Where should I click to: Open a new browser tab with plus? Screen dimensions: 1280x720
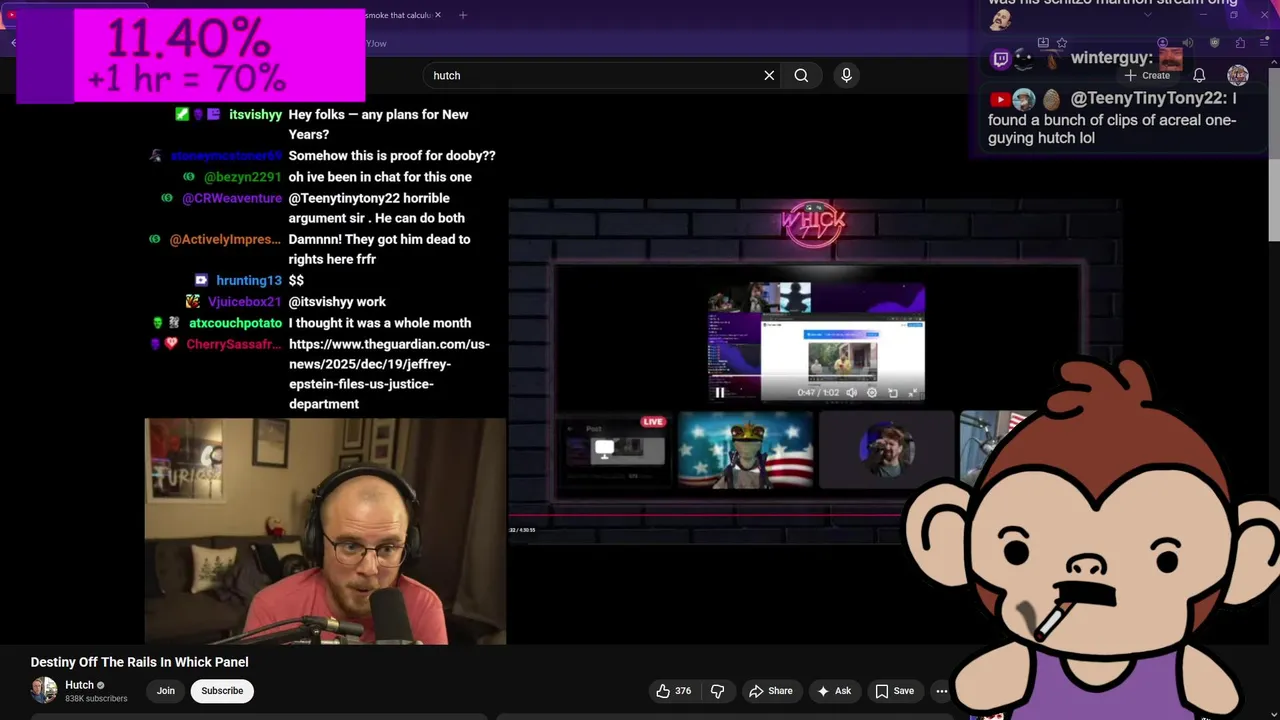coord(462,15)
